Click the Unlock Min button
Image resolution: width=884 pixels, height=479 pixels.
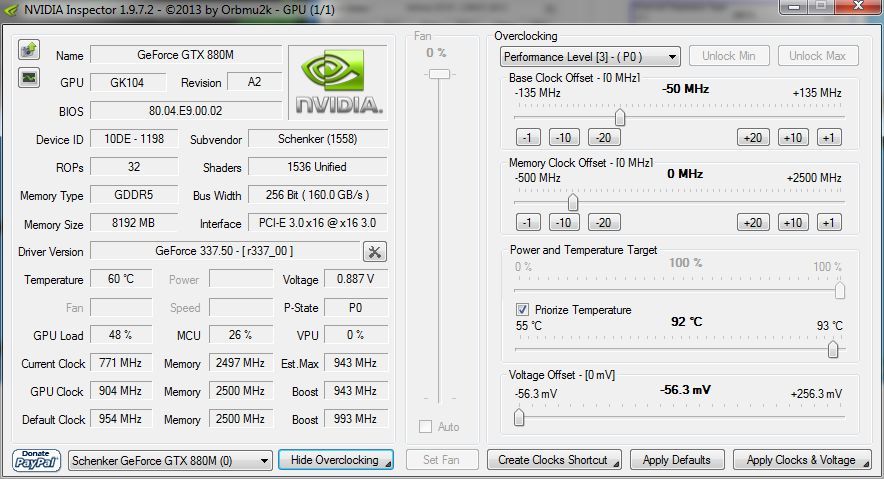point(728,56)
